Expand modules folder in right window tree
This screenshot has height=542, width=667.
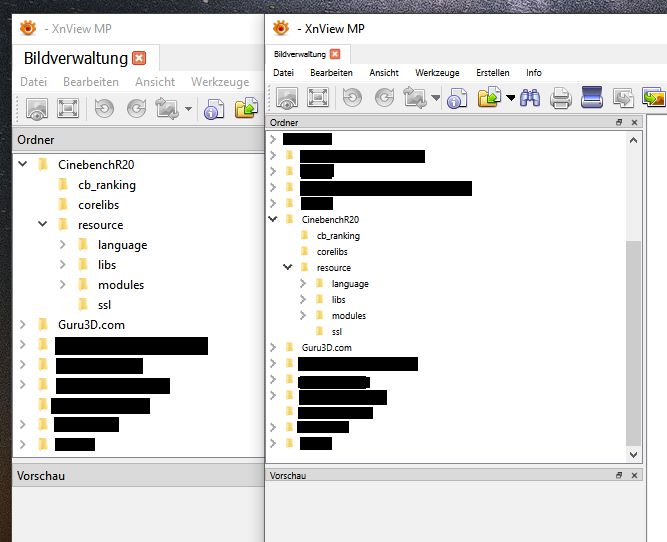(302, 315)
